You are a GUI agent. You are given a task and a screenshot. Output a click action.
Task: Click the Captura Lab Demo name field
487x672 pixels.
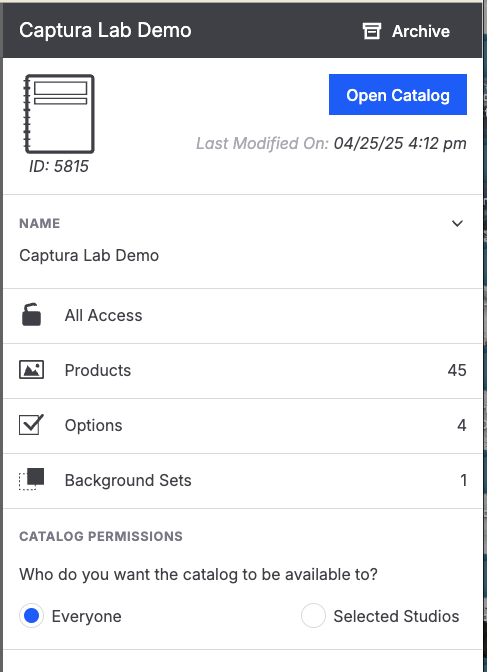[x=89, y=255]
